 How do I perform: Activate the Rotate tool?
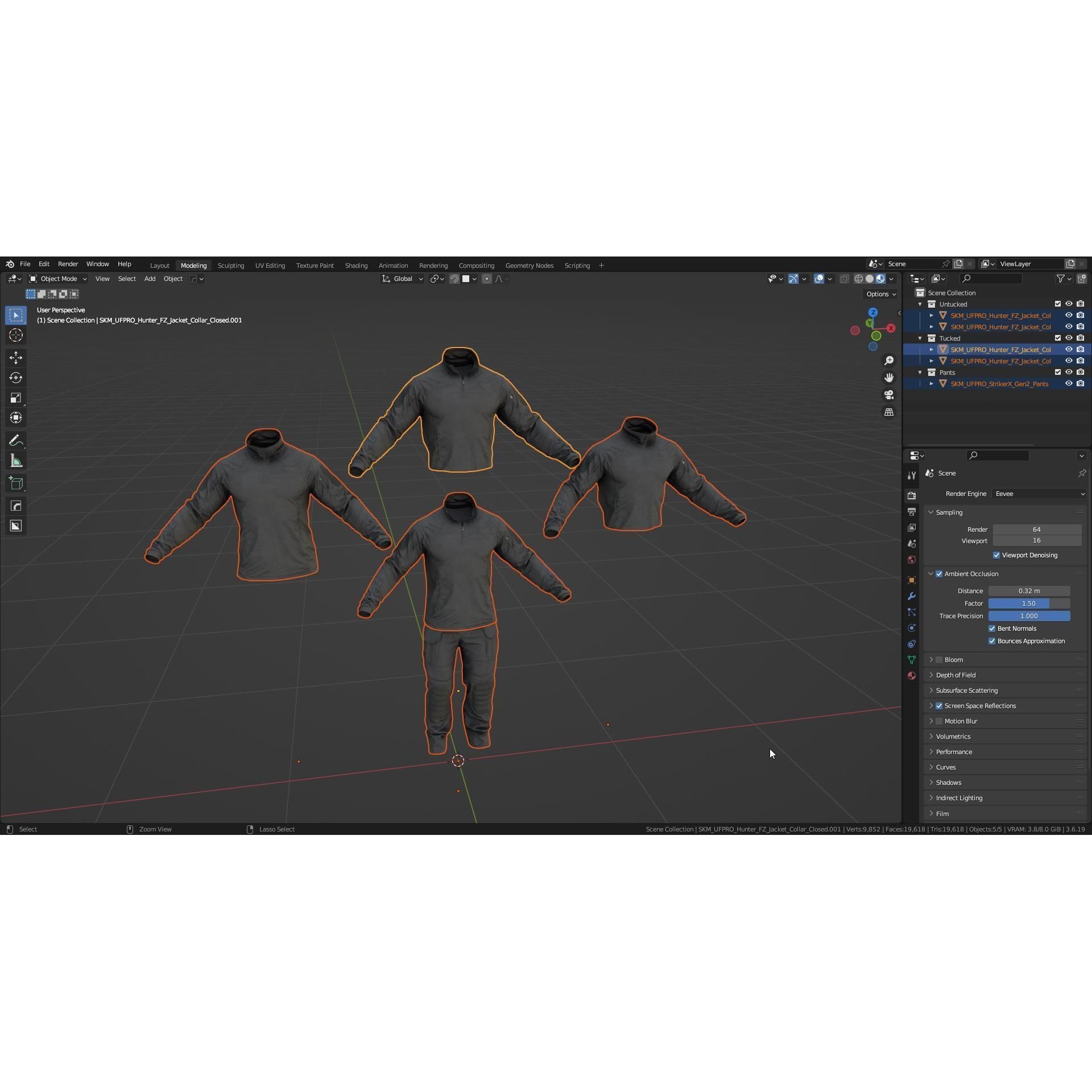[16, 377]
